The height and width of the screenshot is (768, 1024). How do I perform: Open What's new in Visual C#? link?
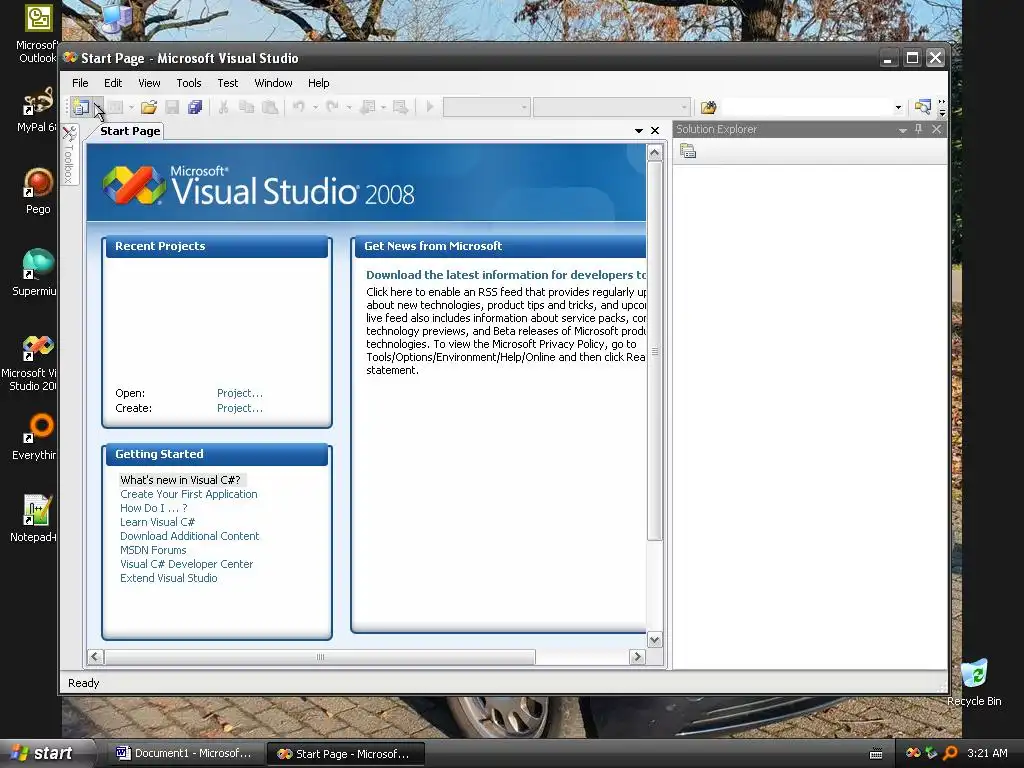(180, 480)
